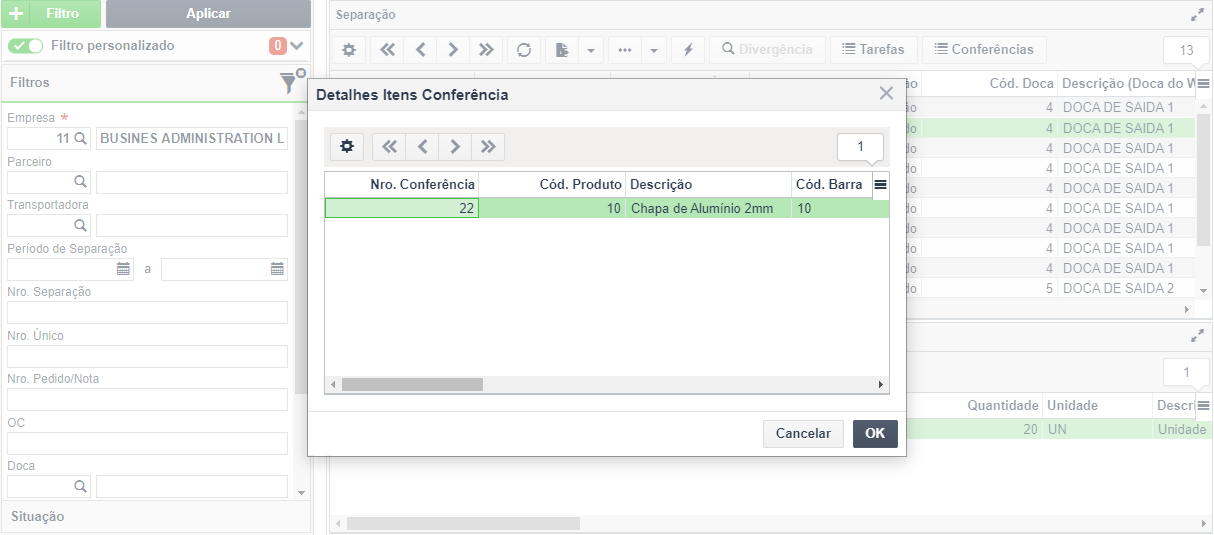
Task: Search Empresa with magnifier icon
Action: (80, 138)
